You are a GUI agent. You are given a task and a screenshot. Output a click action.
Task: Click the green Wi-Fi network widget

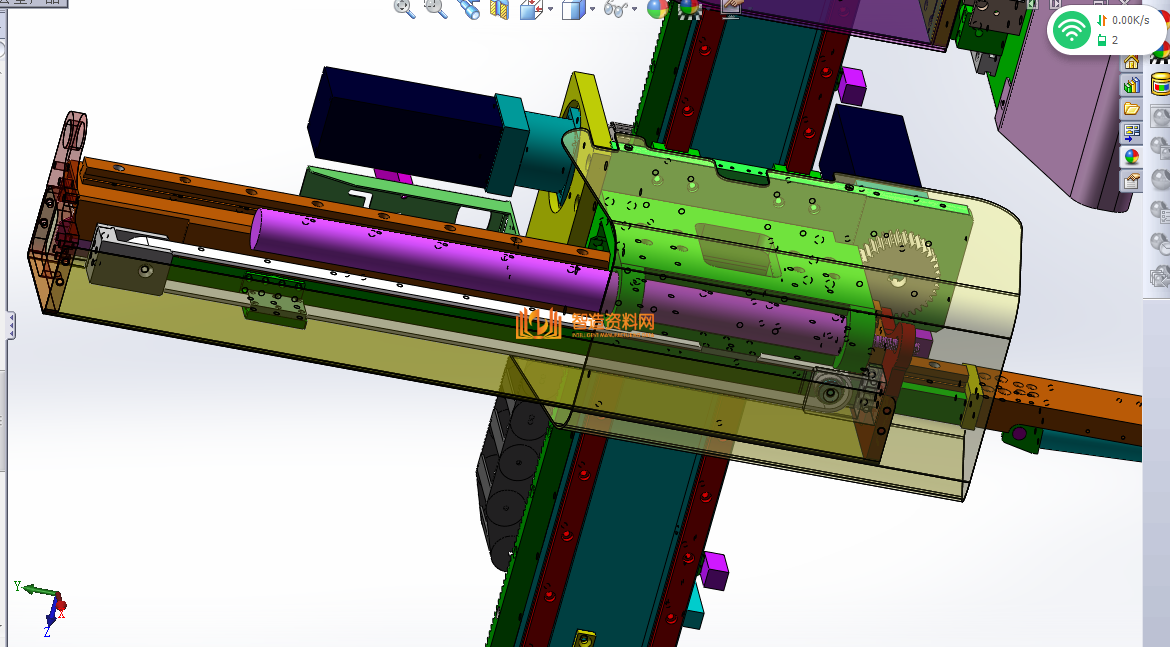coord(1072,29)
